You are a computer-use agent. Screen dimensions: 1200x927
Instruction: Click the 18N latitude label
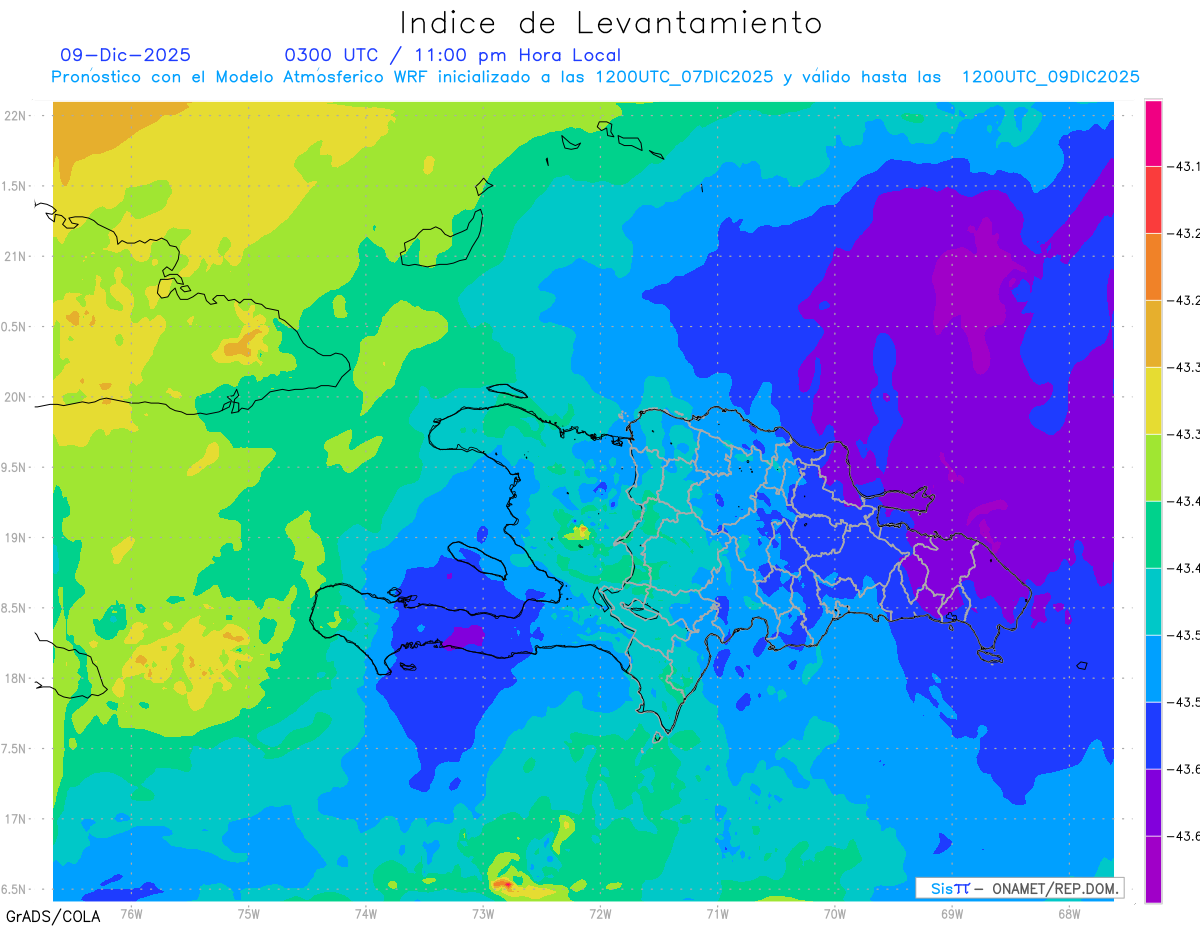pos(16,679)
